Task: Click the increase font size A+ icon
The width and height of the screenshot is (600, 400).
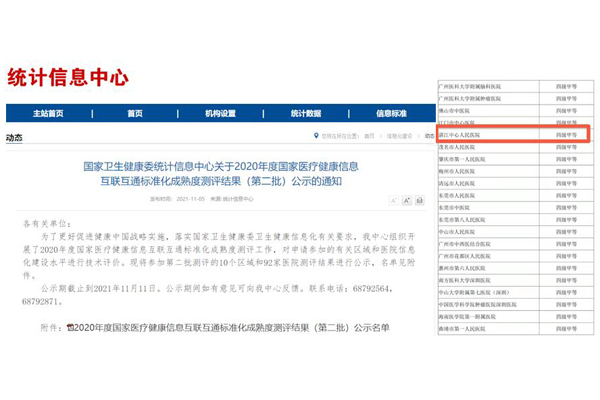Action: click(x=407, y=200)
